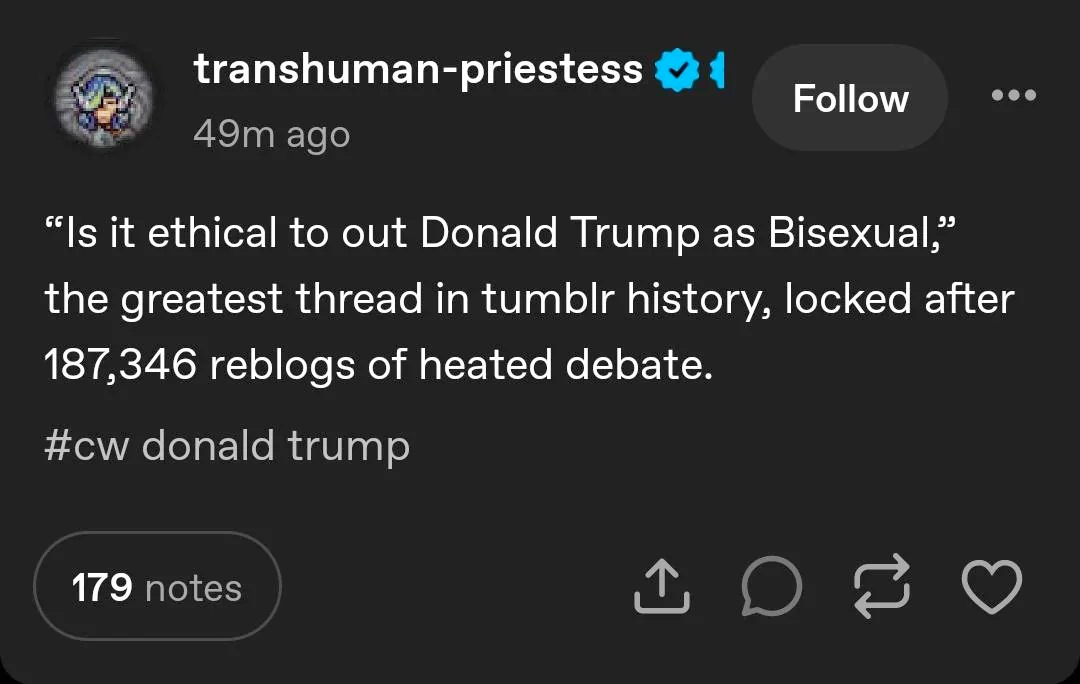1080x684 pixels.
Task: Open the 179 notes list
Action: pyautogui.click(x=157, y=586)
